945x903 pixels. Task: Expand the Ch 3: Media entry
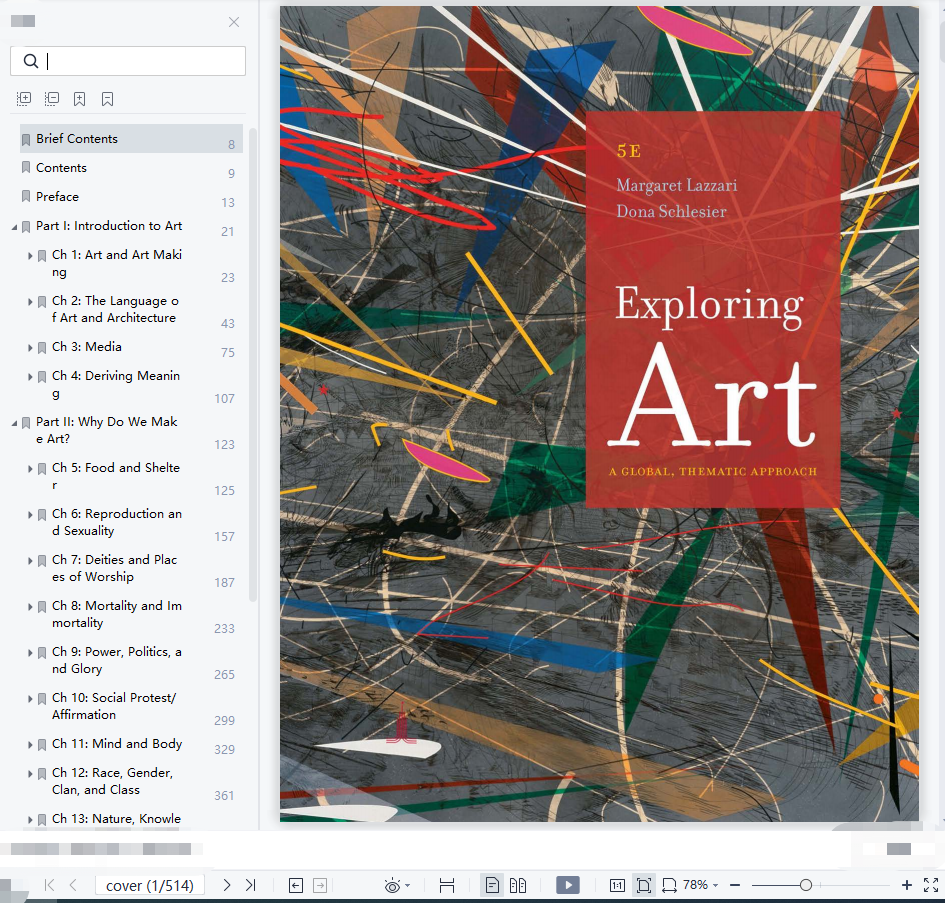coord(30,348)
